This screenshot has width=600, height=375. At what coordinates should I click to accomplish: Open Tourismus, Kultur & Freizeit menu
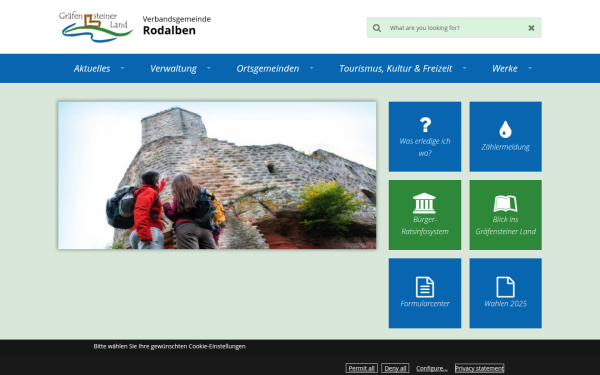[395, 68]
